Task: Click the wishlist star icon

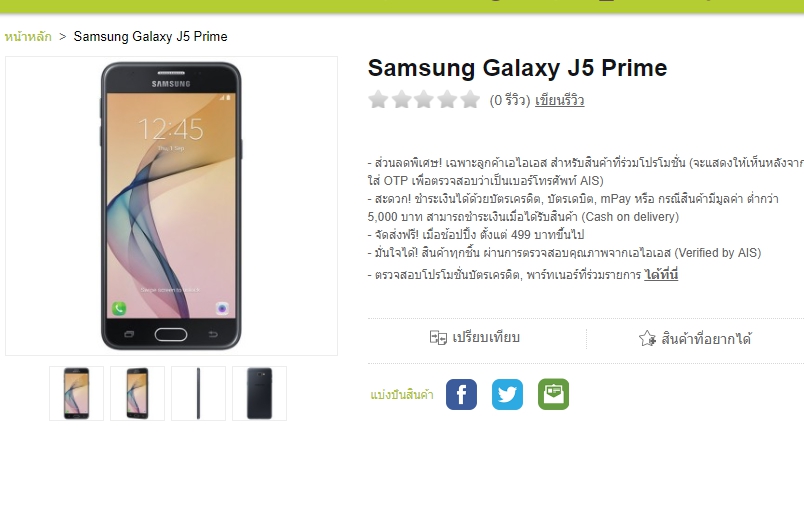Action: (647, 338)
